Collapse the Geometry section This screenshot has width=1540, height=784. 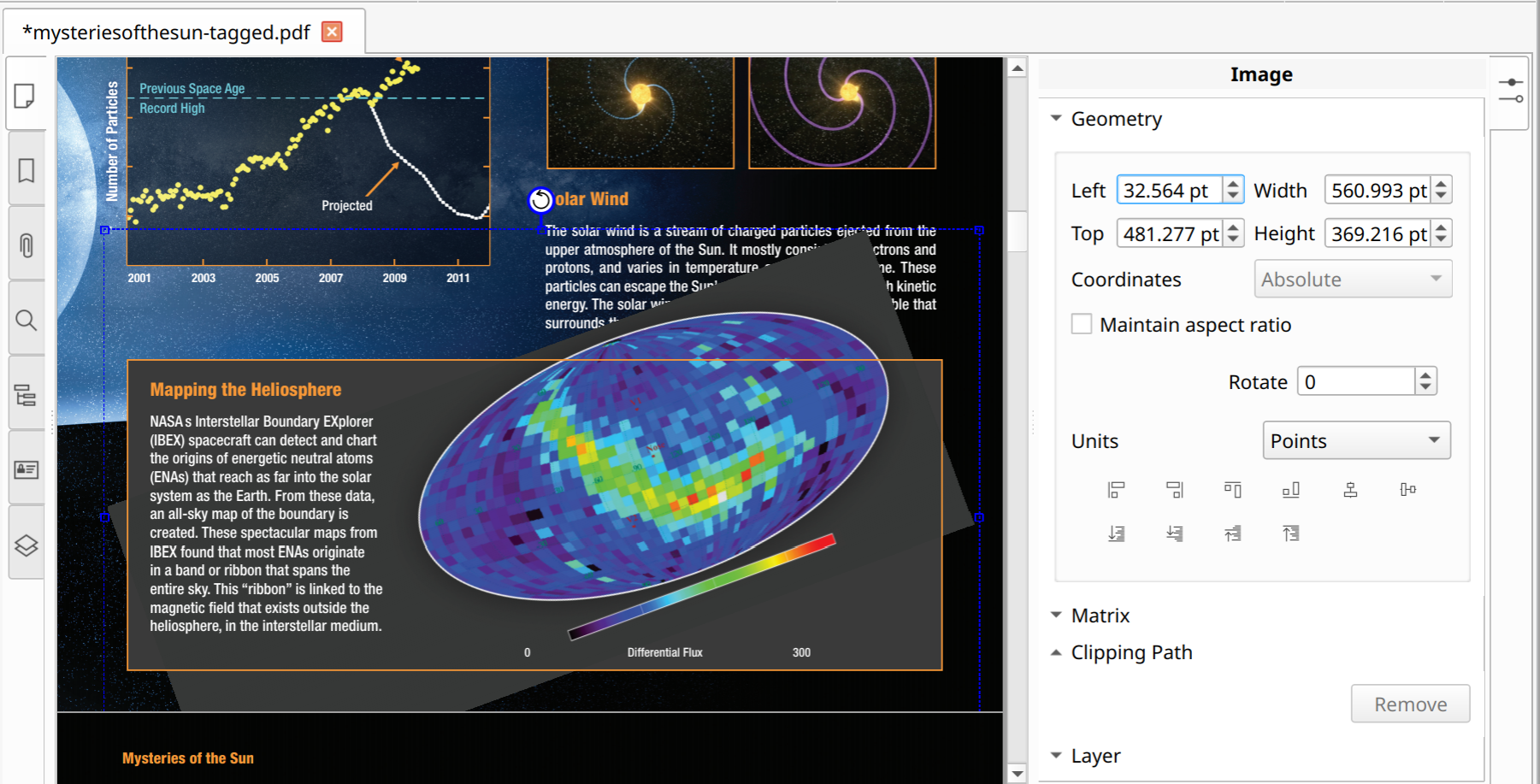(x=1056, y=118)
